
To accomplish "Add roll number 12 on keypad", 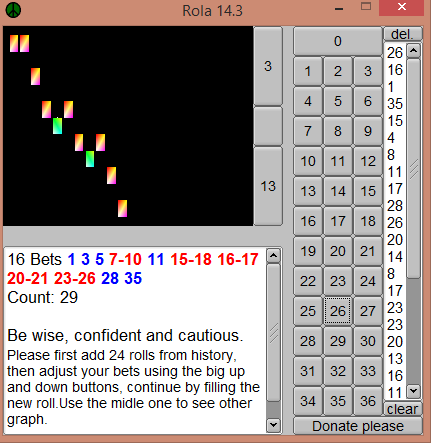I will coord(368,161).
